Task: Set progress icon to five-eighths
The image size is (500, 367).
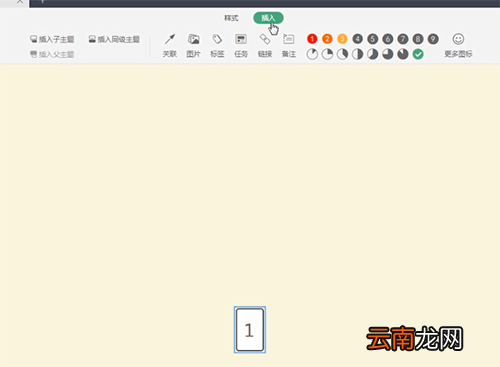Action: 373,54
